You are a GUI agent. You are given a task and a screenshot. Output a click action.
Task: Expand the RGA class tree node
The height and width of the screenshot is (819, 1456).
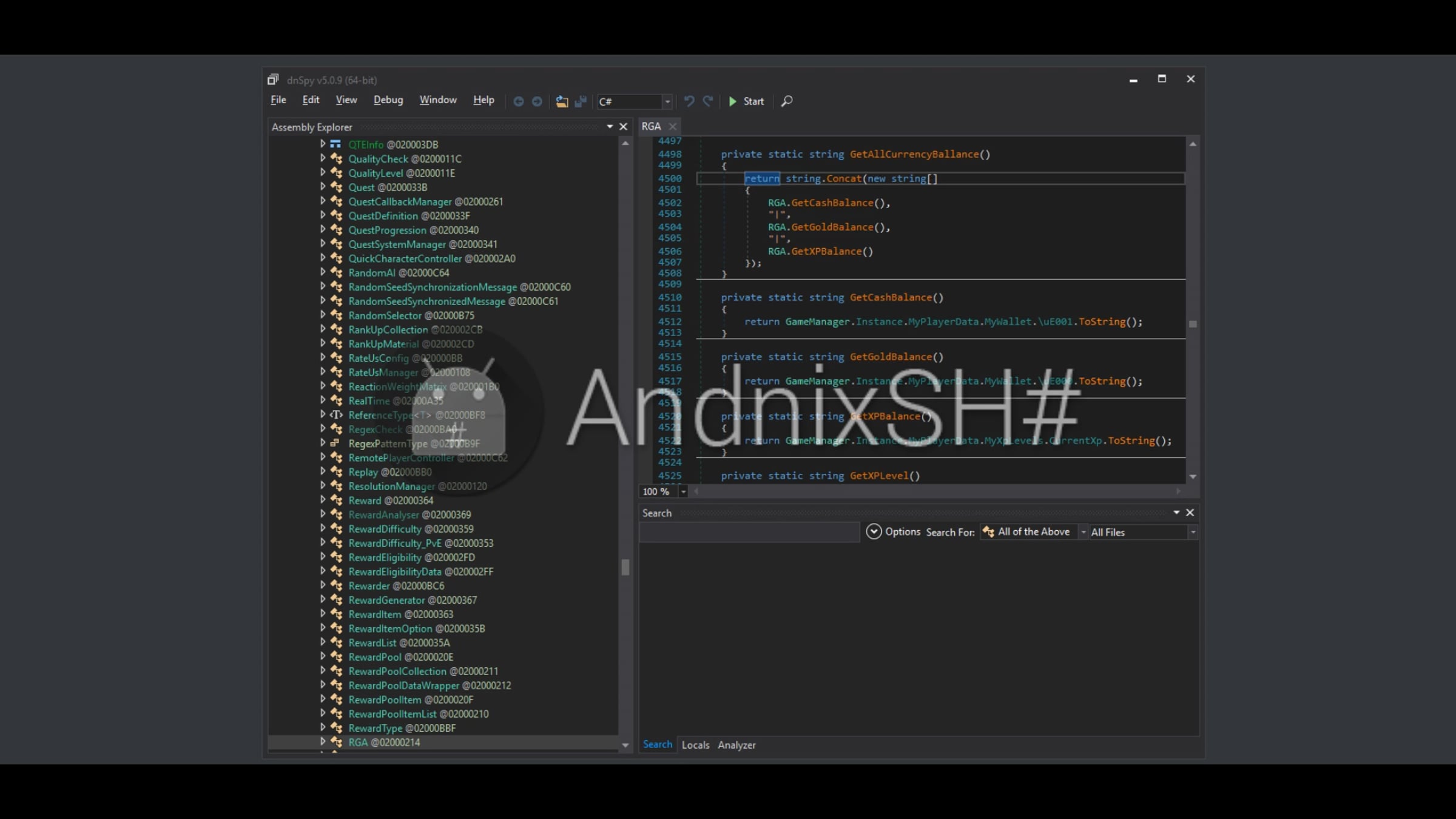323,741
